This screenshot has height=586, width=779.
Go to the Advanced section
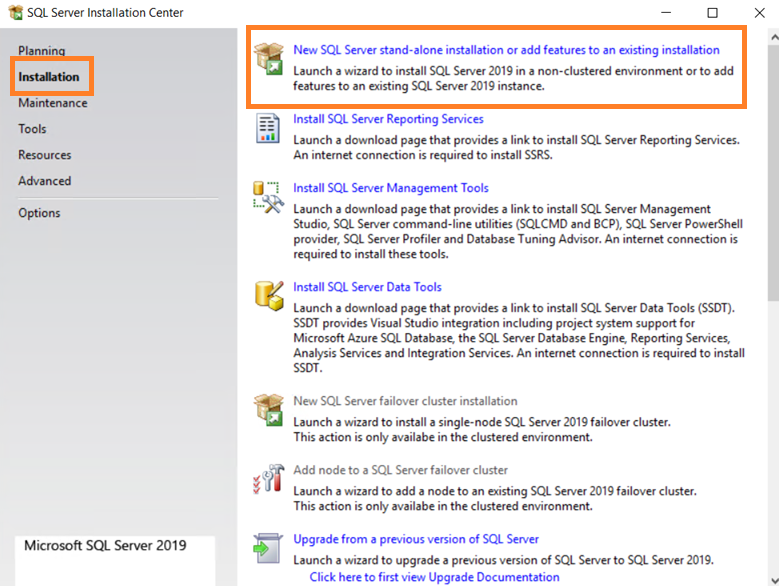(45, 181)
